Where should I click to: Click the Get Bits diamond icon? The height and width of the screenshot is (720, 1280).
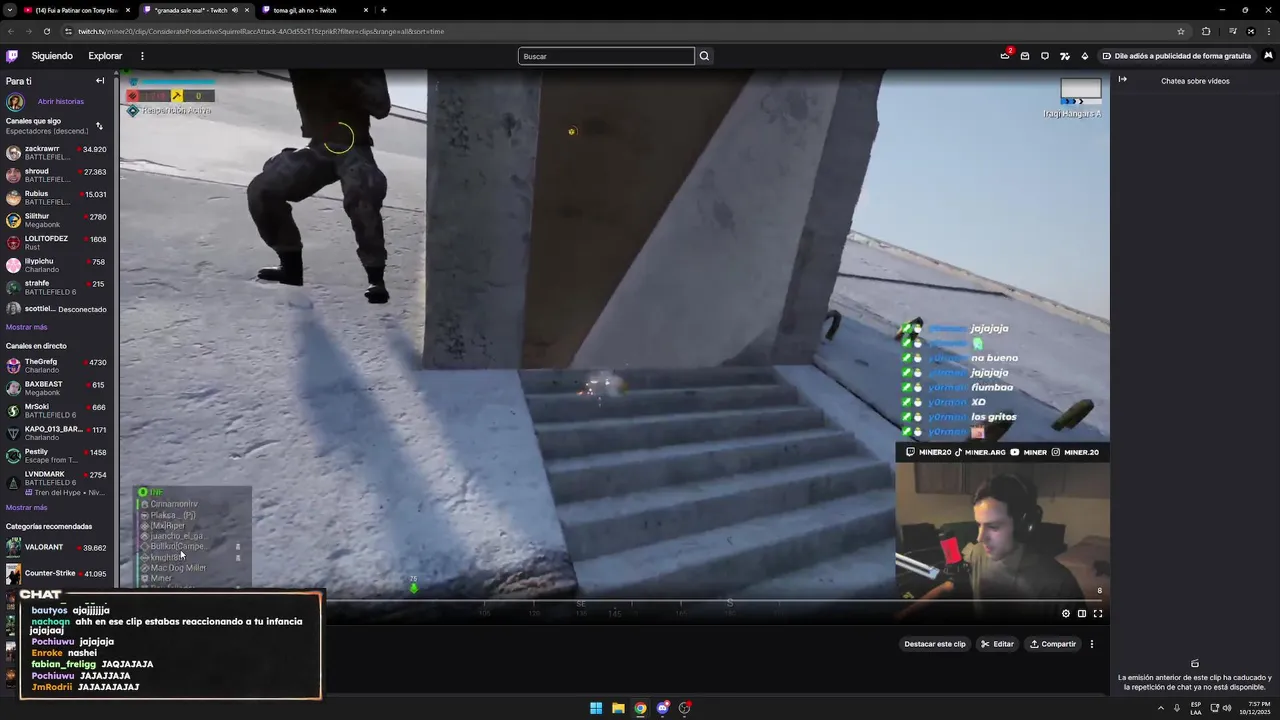1085,56
